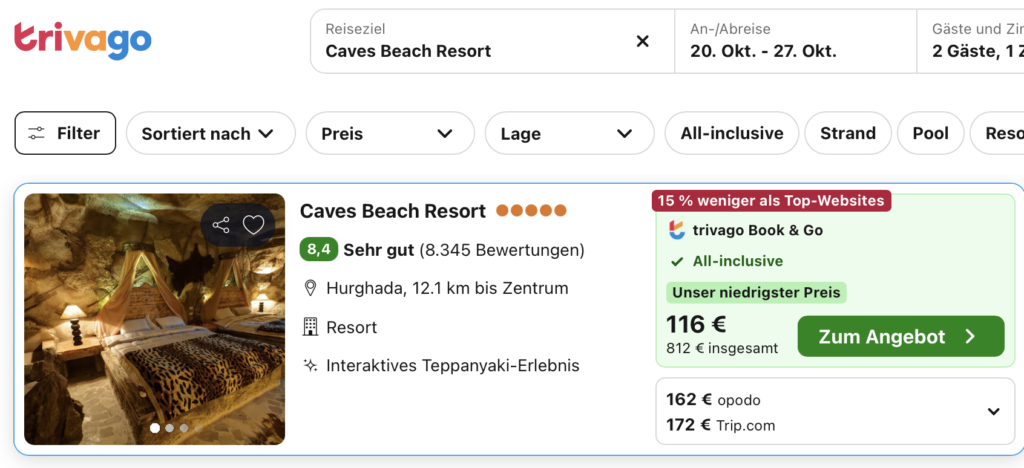Click the Resort building icon
Screen dimensions: 1024x468
tap(310, 326)
